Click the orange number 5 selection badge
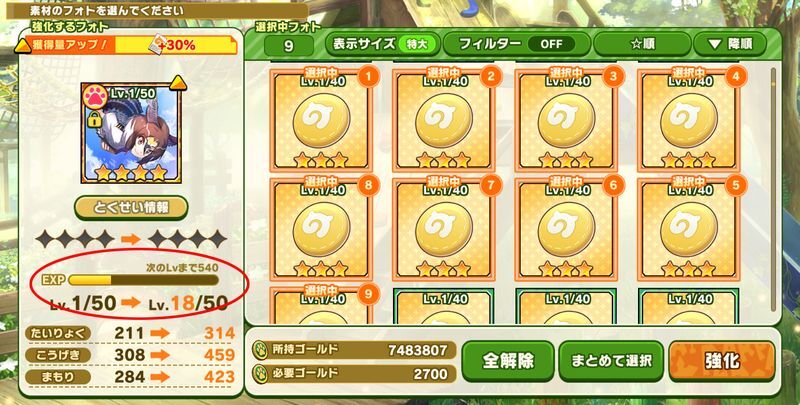The width and height of the screenshot is (800, 405). point(736,186)
